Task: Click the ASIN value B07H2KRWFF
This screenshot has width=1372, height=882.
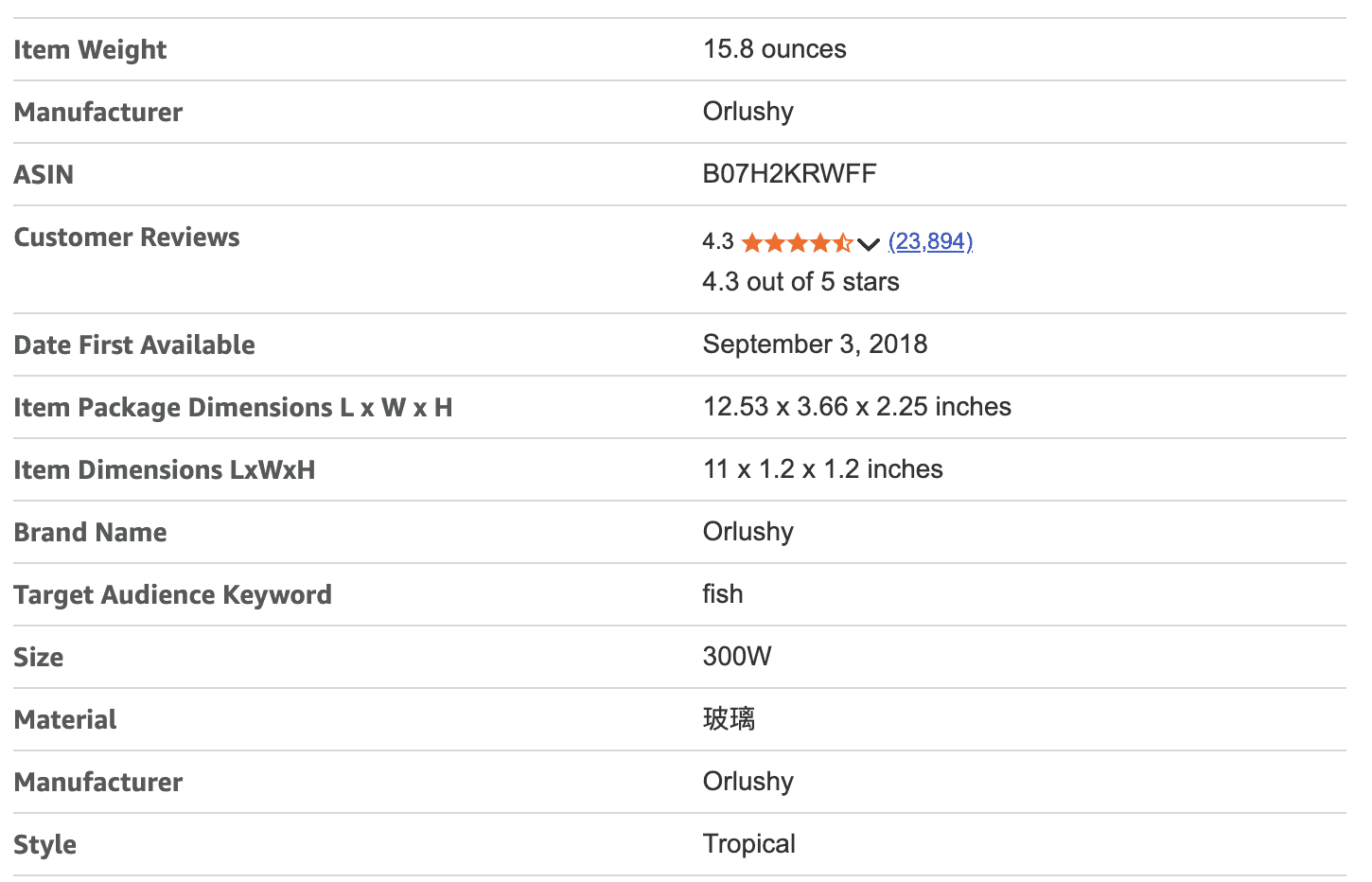Action: click(x=789, y=174)
